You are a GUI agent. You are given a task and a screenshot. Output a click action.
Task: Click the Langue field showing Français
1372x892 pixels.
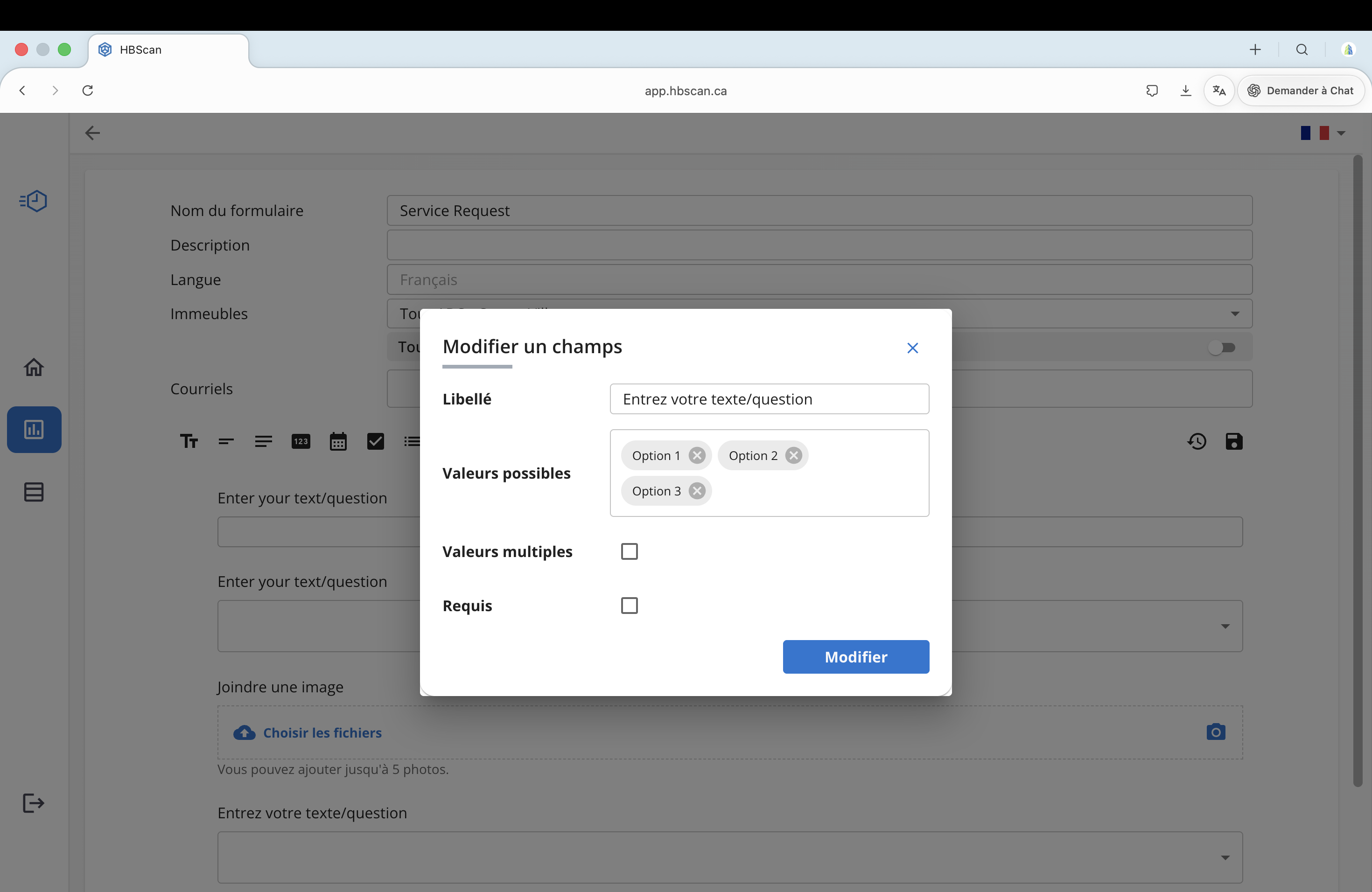point(819,279)
